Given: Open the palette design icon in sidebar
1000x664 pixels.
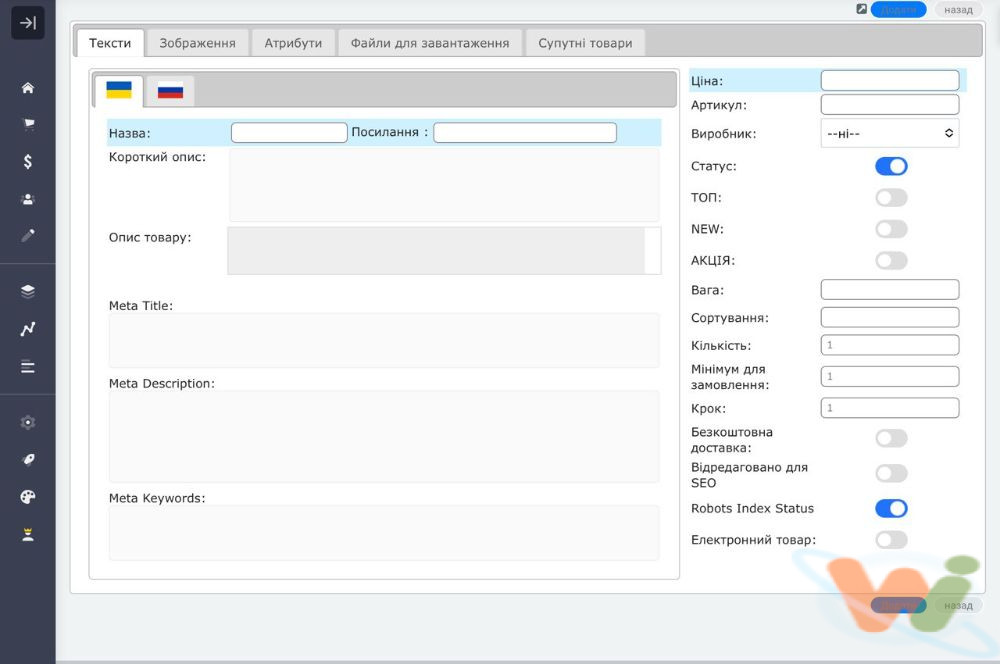Looking at the screenshot, I should pos(28,497).
